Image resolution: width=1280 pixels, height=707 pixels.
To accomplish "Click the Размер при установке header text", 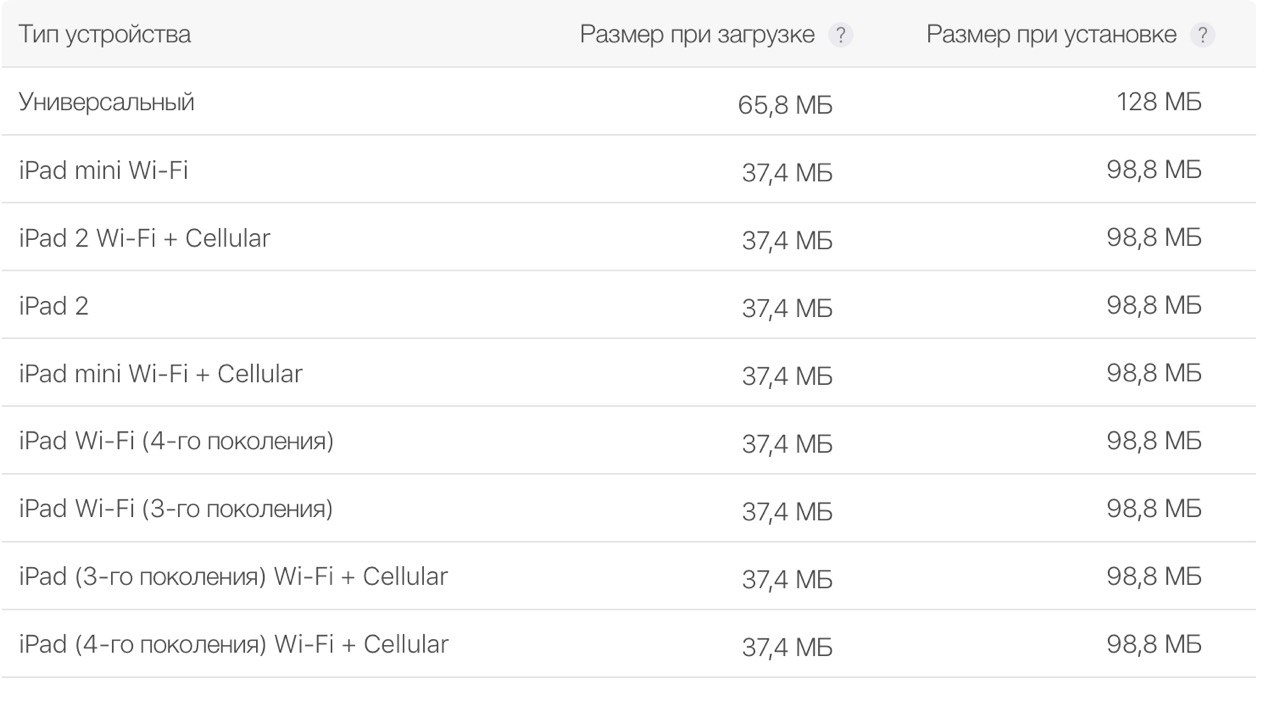I will (x=1051, y=34).
